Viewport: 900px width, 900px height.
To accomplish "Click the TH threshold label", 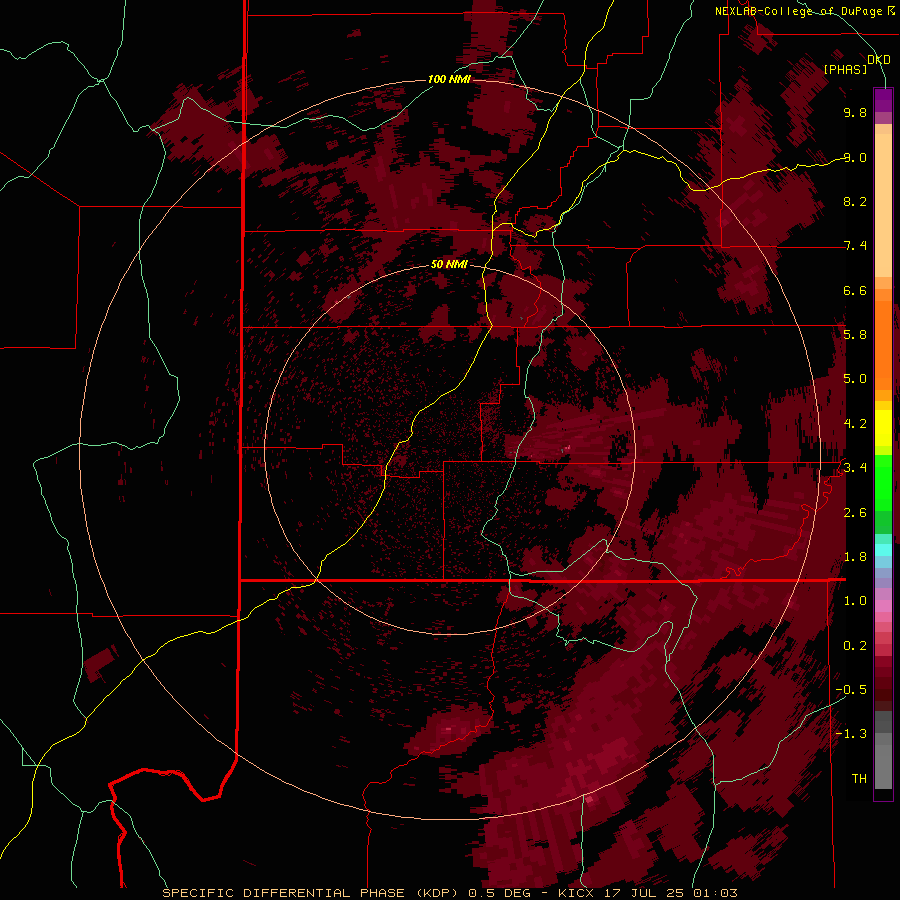I will 859,778.
